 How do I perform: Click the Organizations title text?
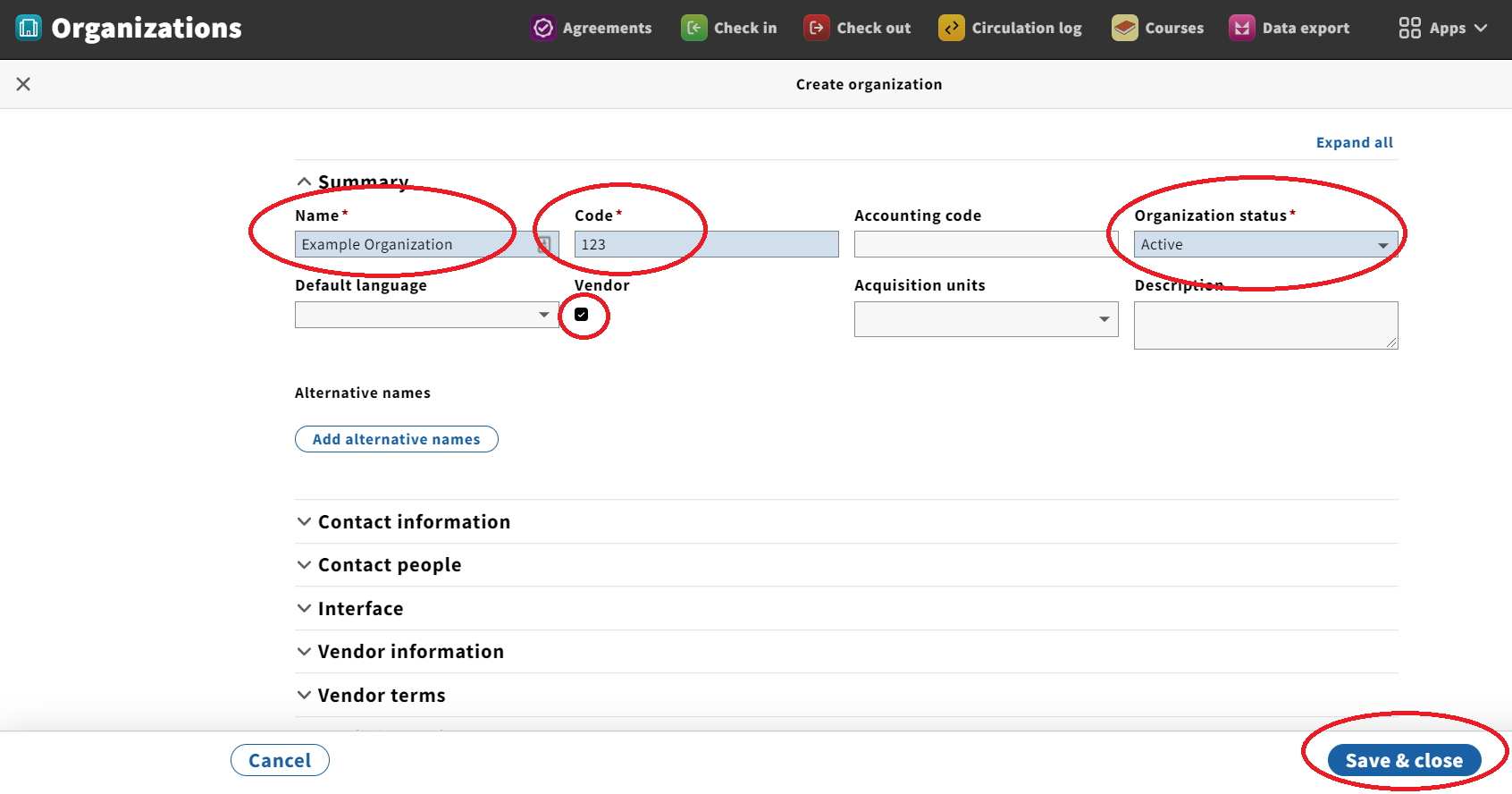coord(147,28)
